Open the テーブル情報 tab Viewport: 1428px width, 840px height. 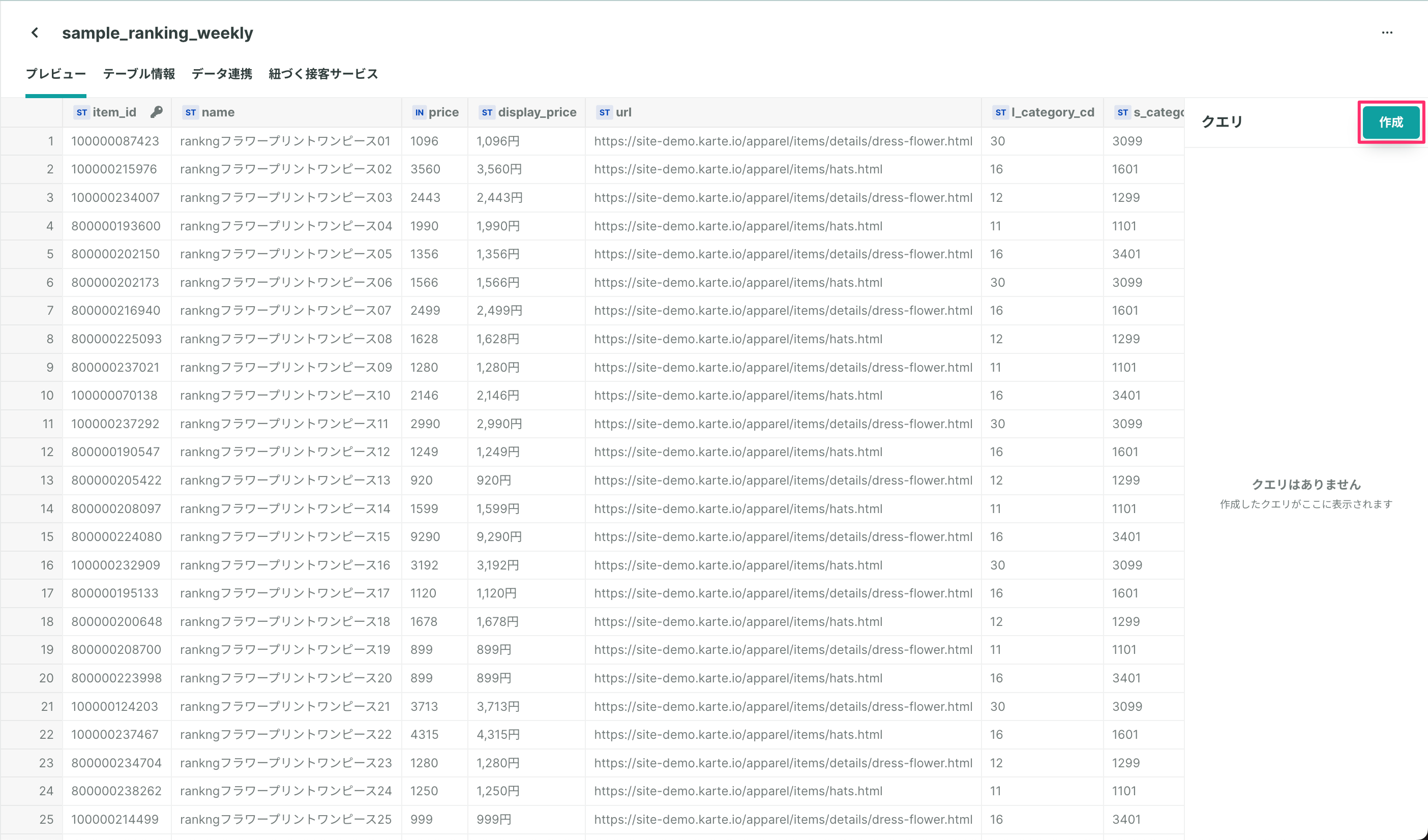(139, 74)
